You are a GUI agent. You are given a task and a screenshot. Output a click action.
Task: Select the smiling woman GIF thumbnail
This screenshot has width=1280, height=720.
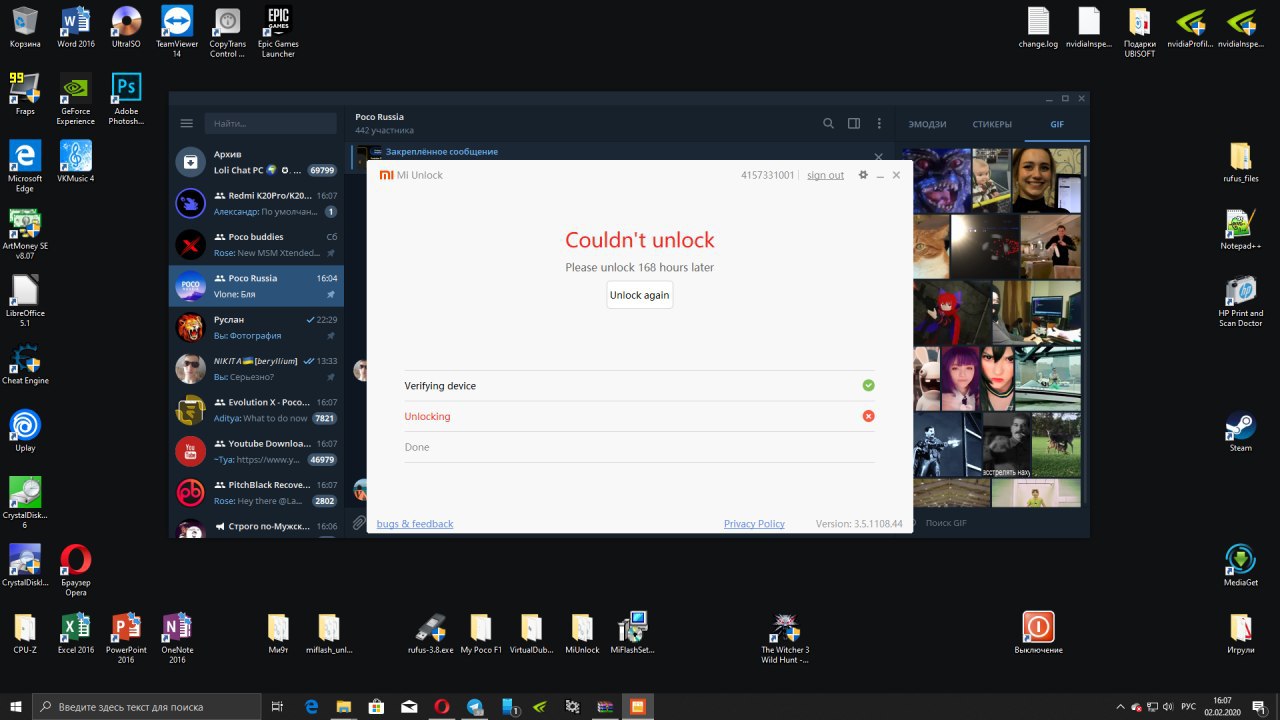pos(1046,181)
